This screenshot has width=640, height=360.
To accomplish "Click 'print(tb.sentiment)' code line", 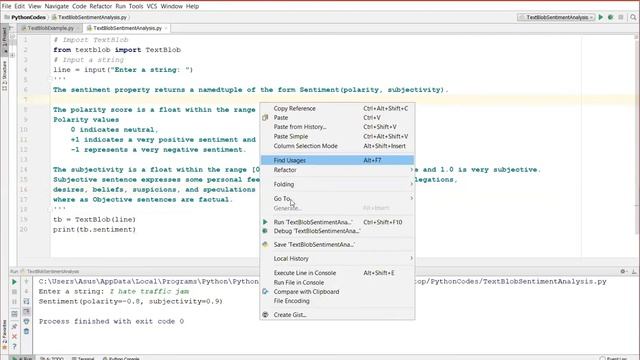I will [94, 229].
